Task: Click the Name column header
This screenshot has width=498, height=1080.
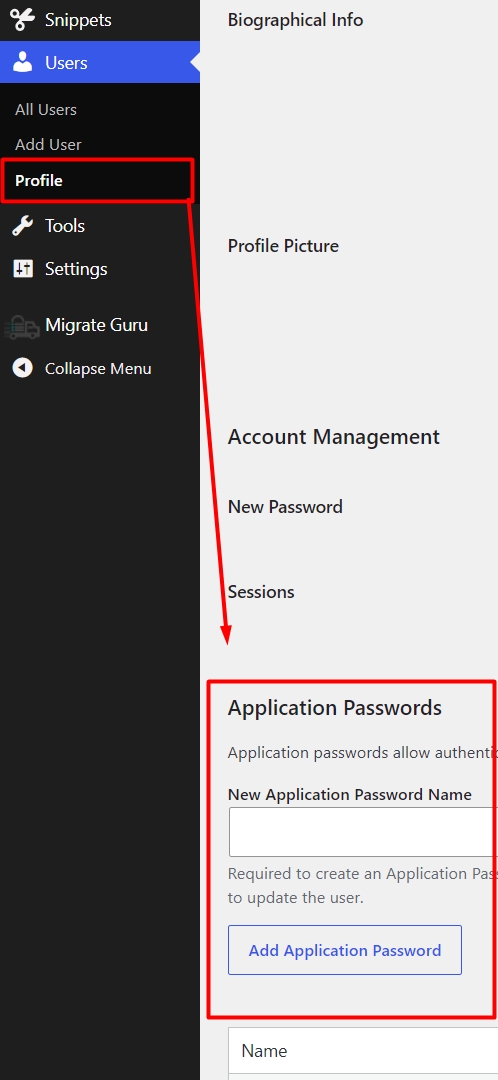Action: pyautogui.click(x=264, y=1051)
